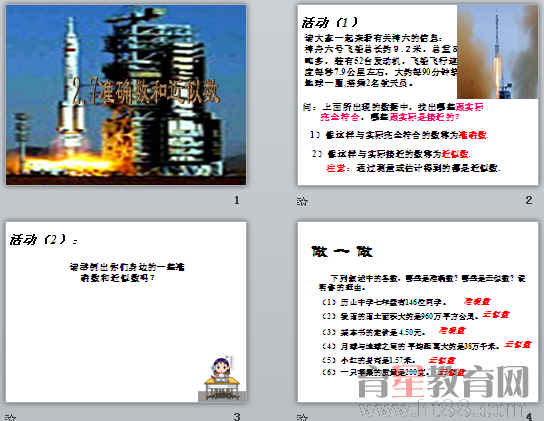Click the 做一做 heading on slide 4
Image resolution: width=544 pixels, height=421 pixels.
pos(342,251)
